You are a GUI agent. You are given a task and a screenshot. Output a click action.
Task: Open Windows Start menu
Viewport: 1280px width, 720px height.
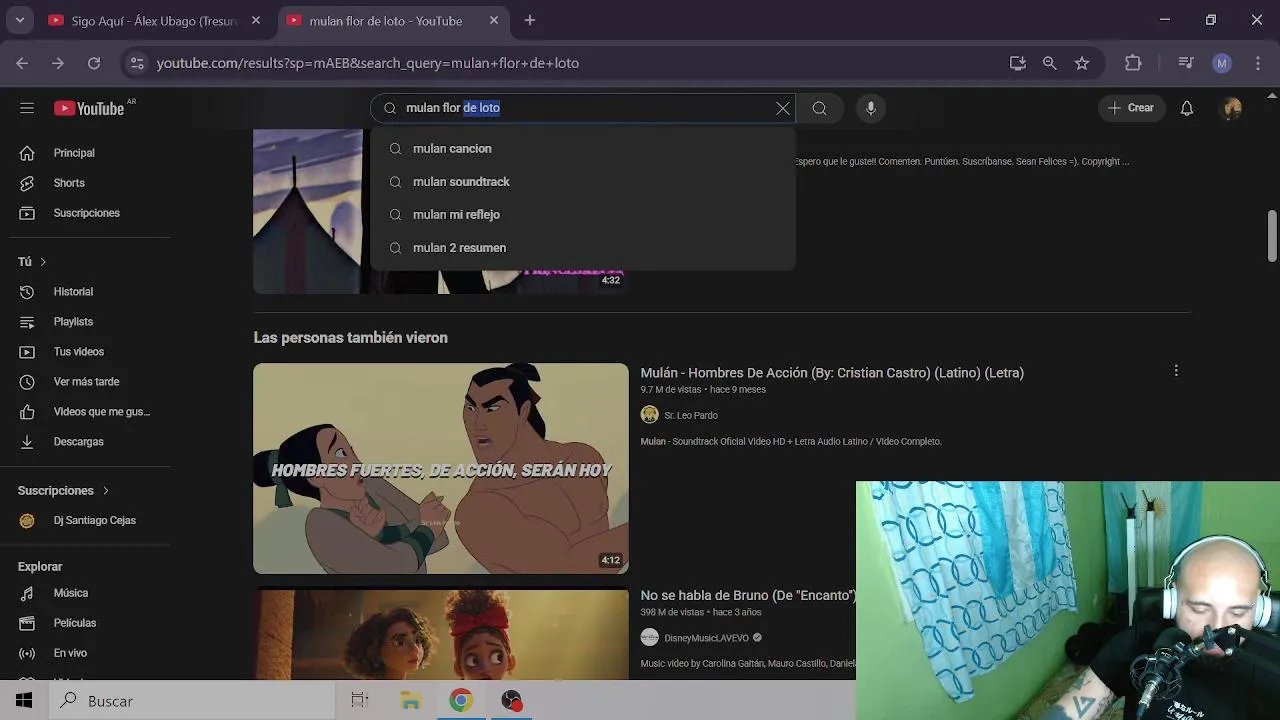(24, 701)
